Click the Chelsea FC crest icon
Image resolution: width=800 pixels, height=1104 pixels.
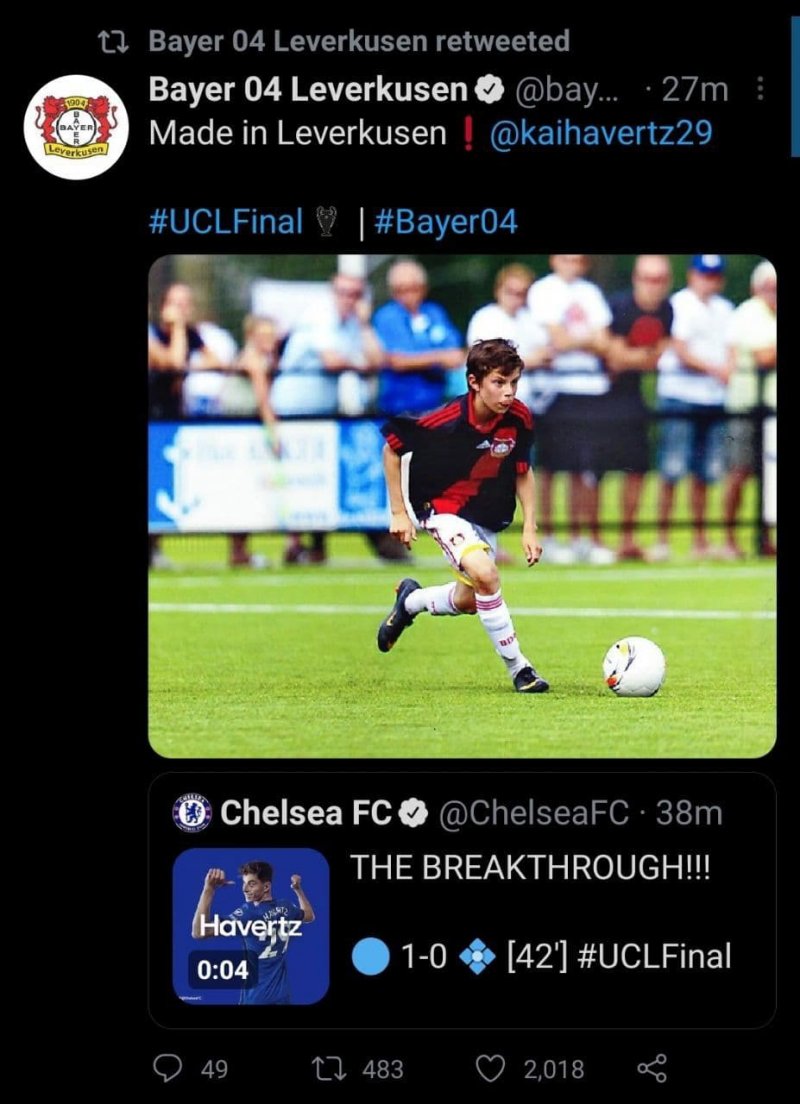[x=191, y=812]
